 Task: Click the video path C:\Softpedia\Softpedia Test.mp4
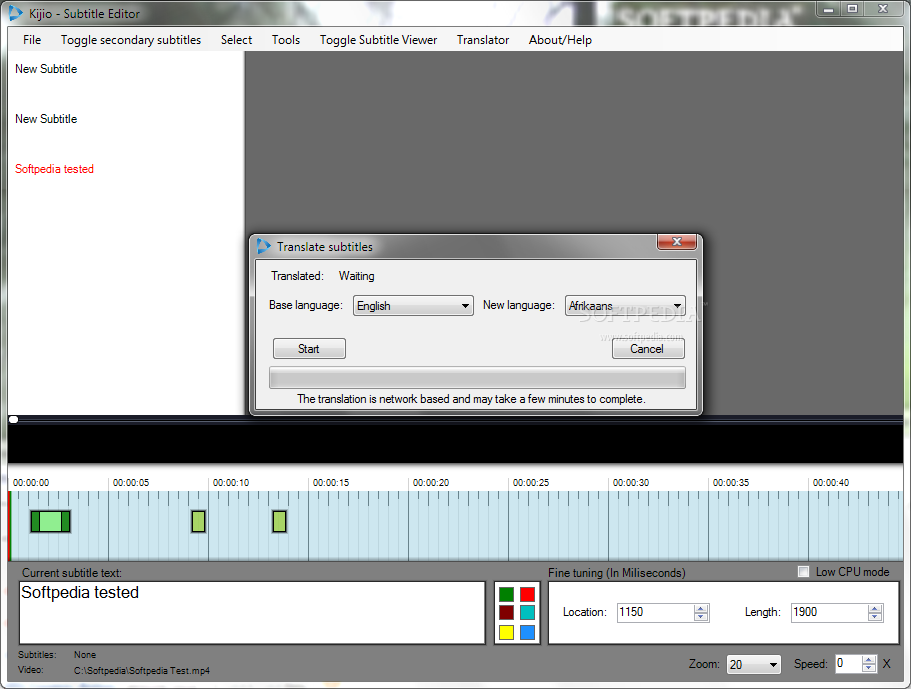pos(142,670)
